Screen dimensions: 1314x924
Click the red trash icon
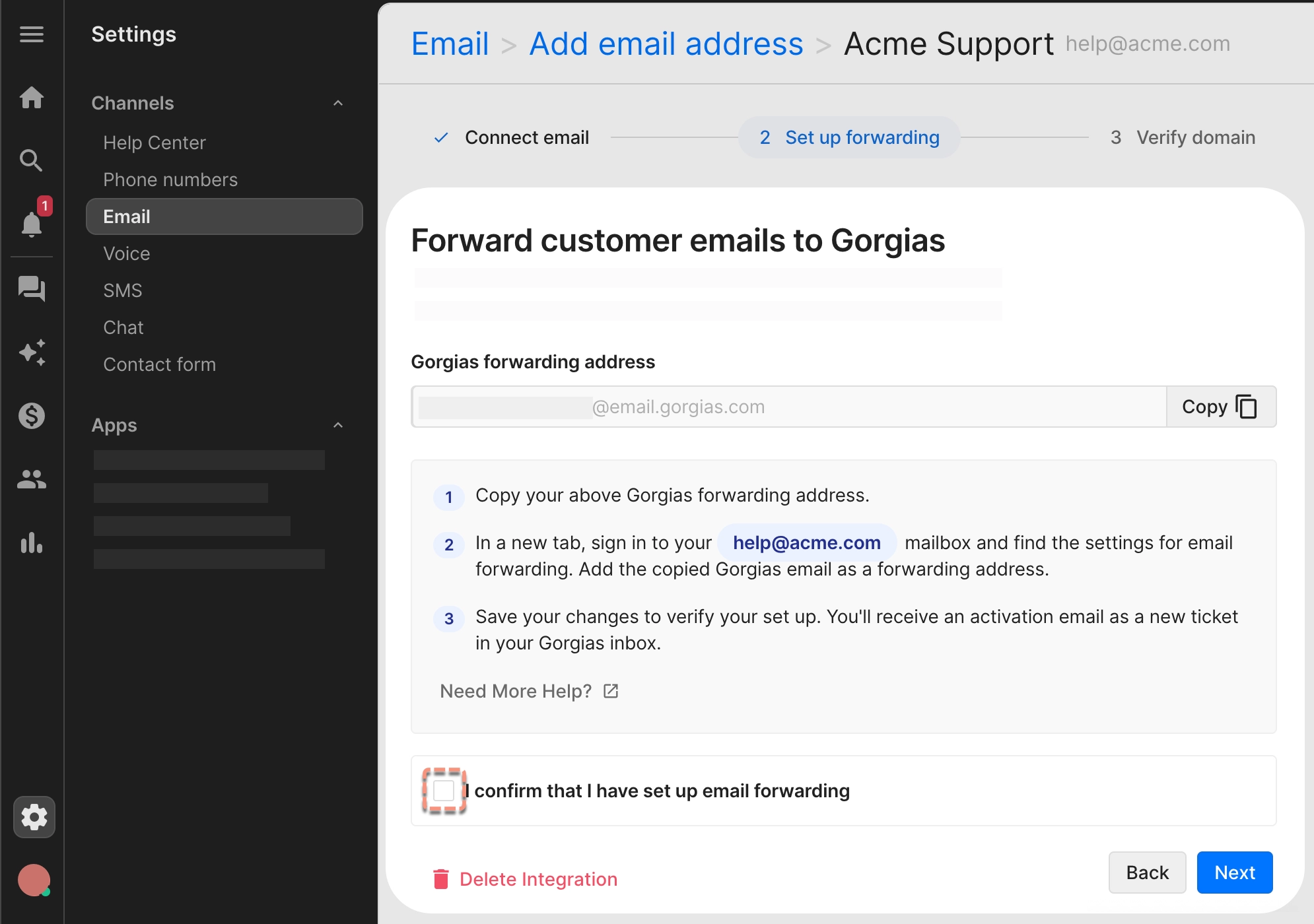(x=440, y=879)
